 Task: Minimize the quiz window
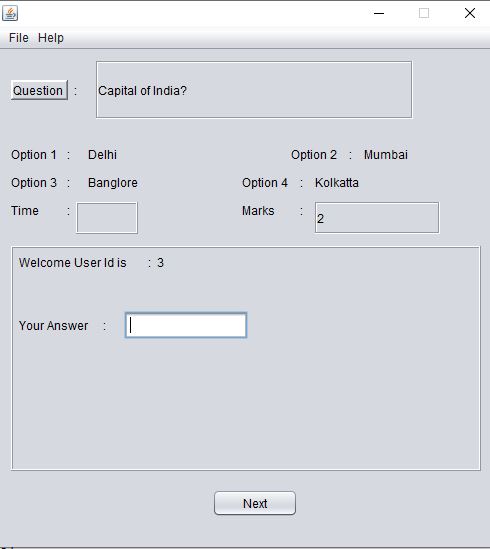click(379, 13)
